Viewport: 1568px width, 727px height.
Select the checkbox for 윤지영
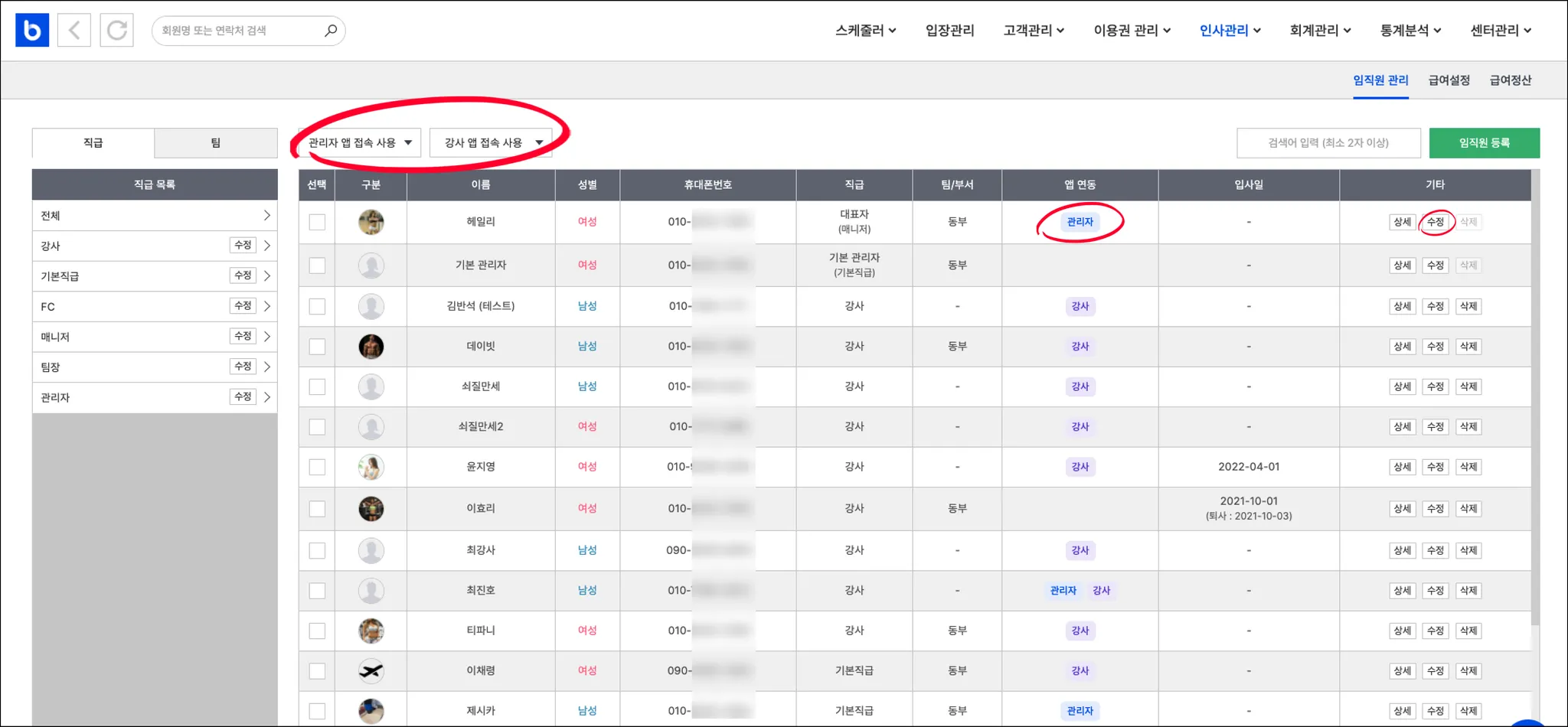[317, 467]
